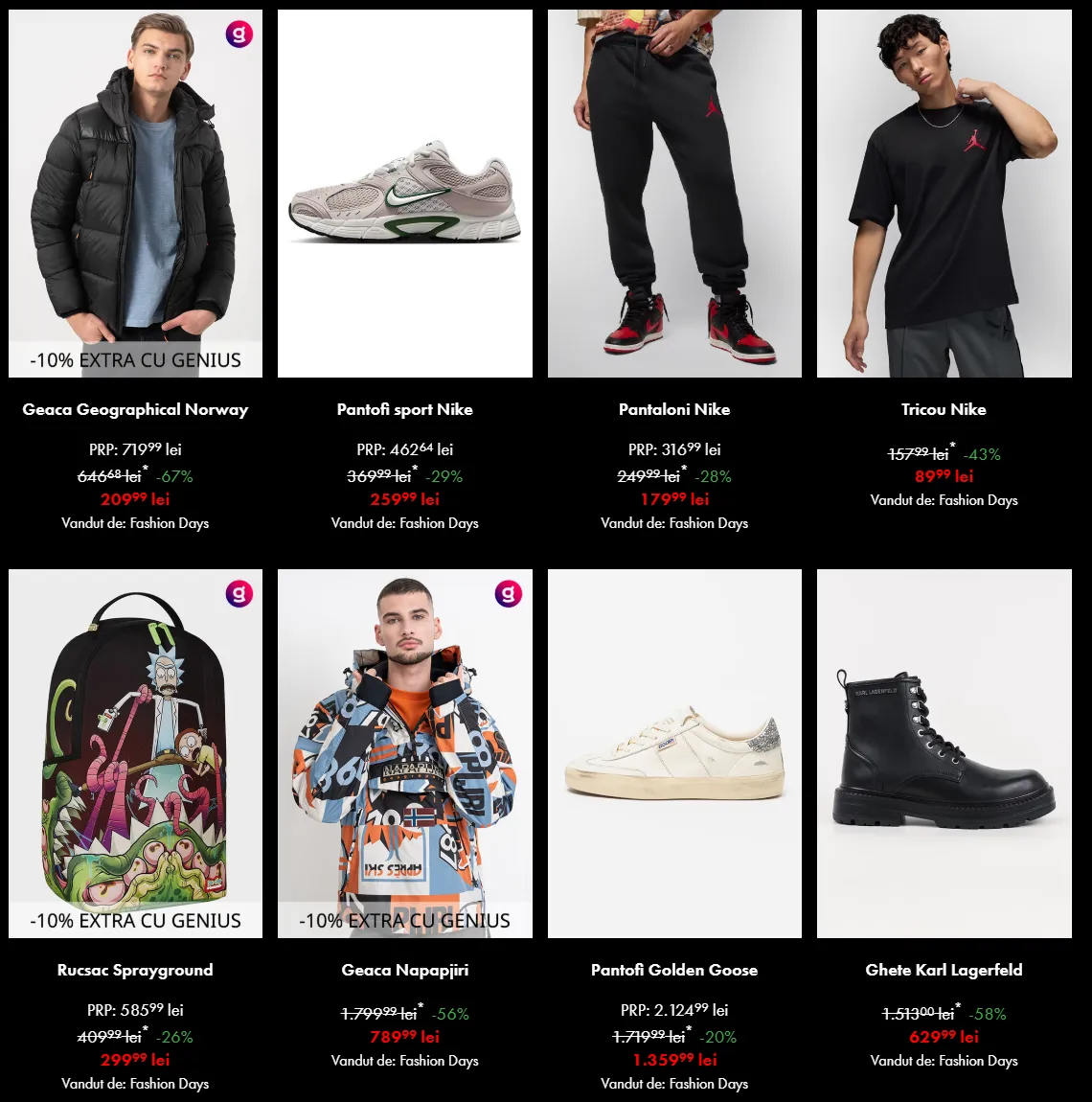Open the Nike sneaker product image
This screenshot has width=1092, height=1102.
pyautogui.click(x=405, y=194)
